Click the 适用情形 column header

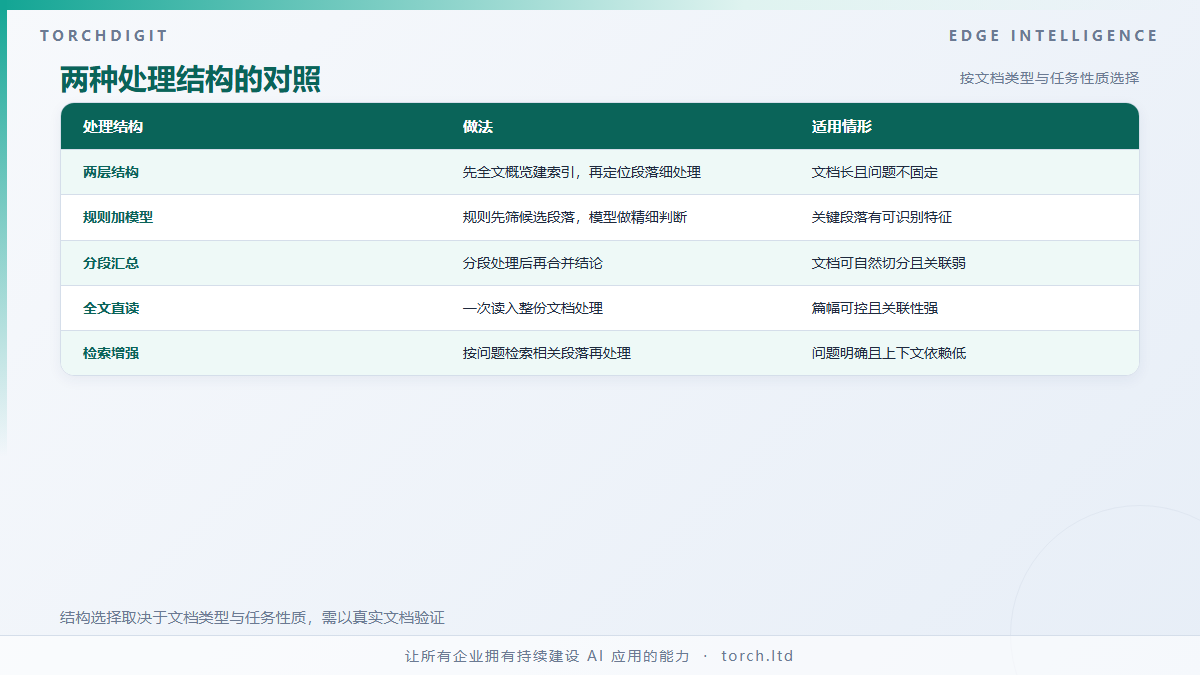[x=841, y=127]
